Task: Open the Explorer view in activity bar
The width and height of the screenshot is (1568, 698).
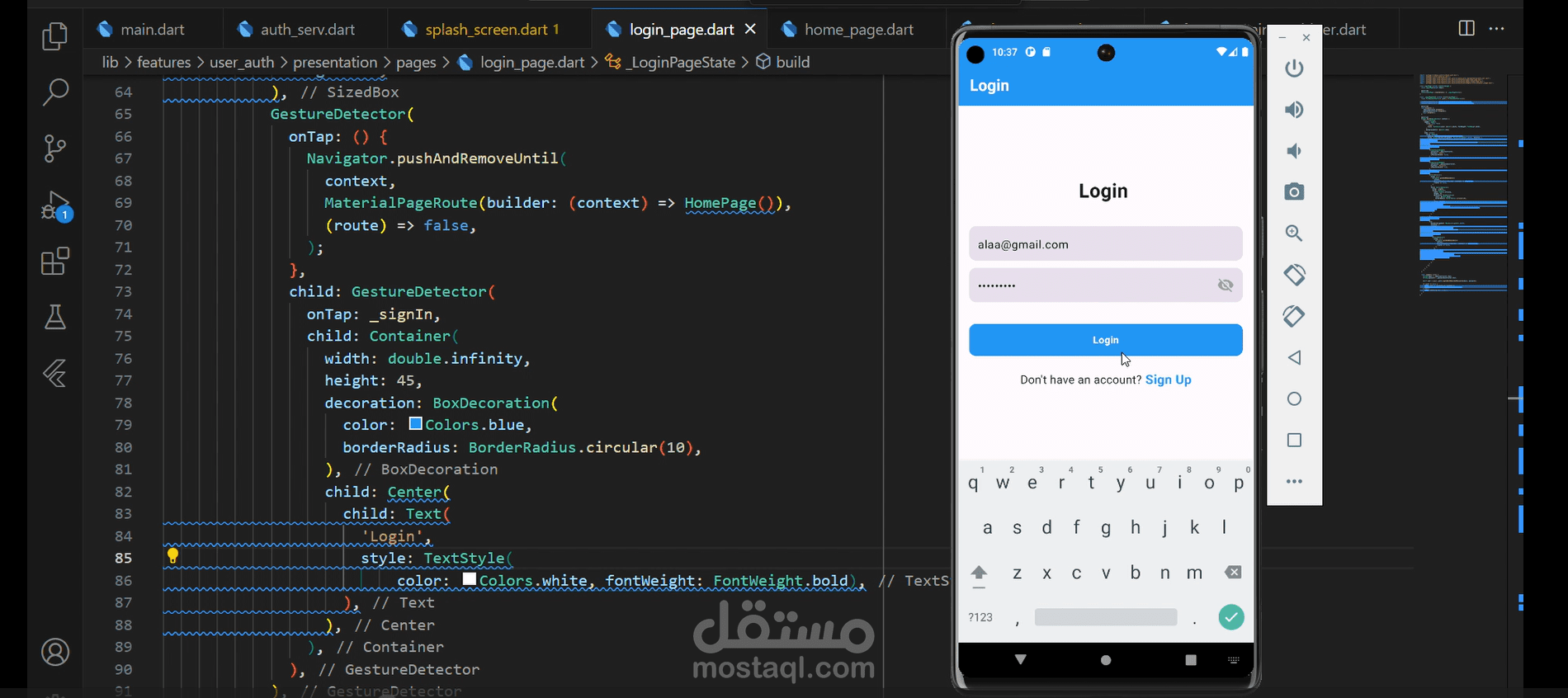Action: pos(54,36)
